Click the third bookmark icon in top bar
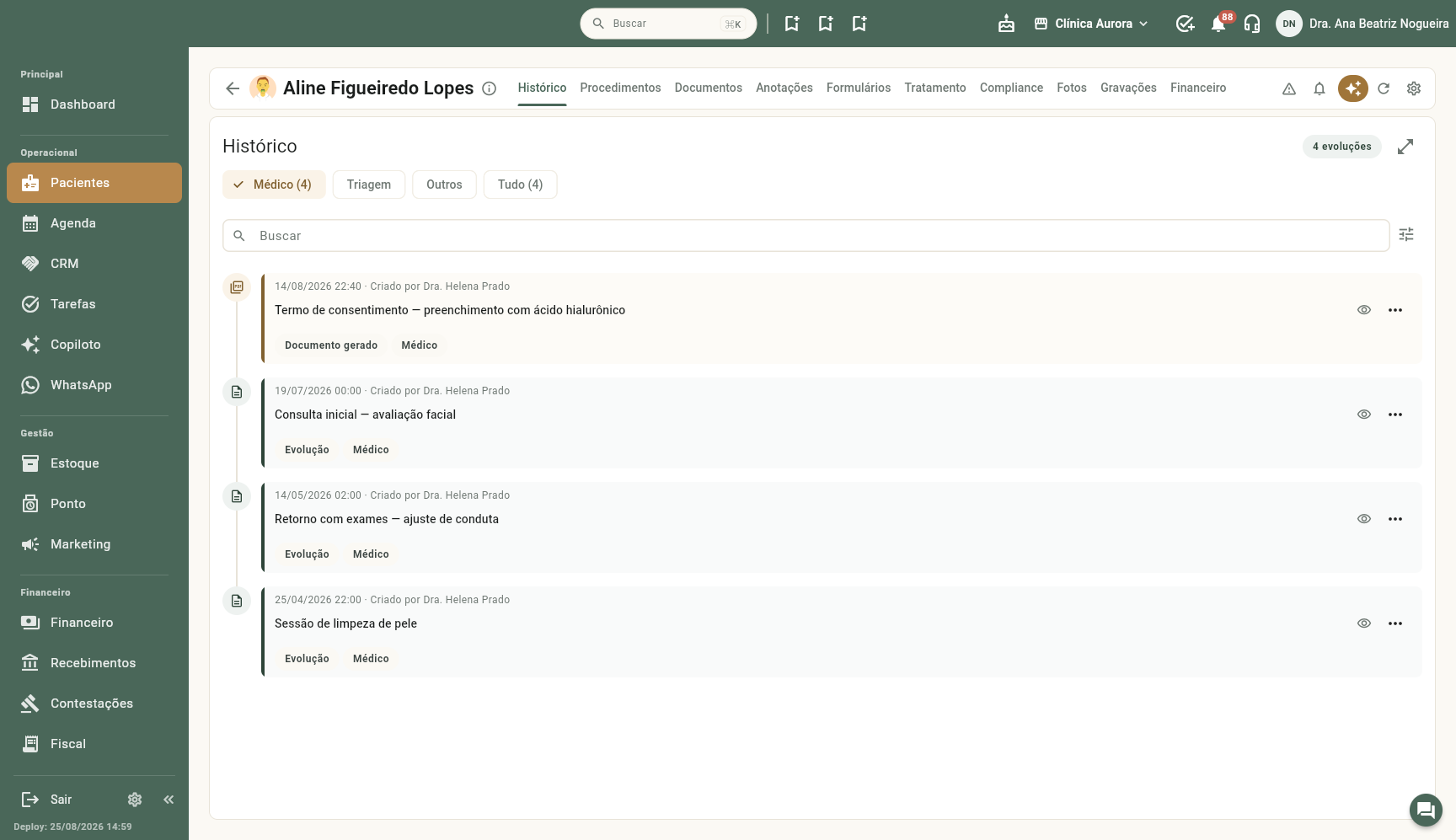Image resolution: width=1456 pixels, height=840 pixels. 859,24
